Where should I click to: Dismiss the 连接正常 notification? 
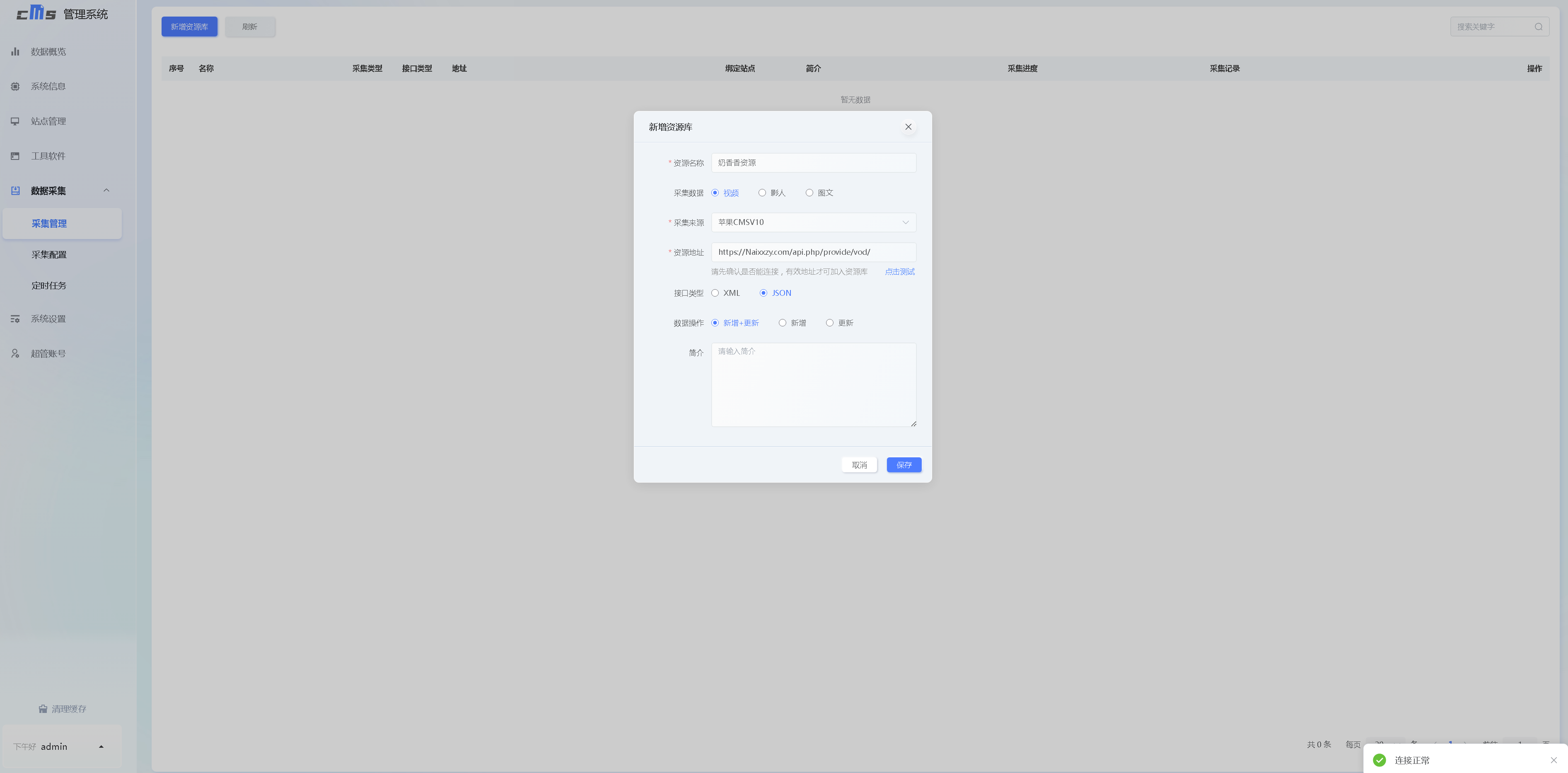point(1554,760)
